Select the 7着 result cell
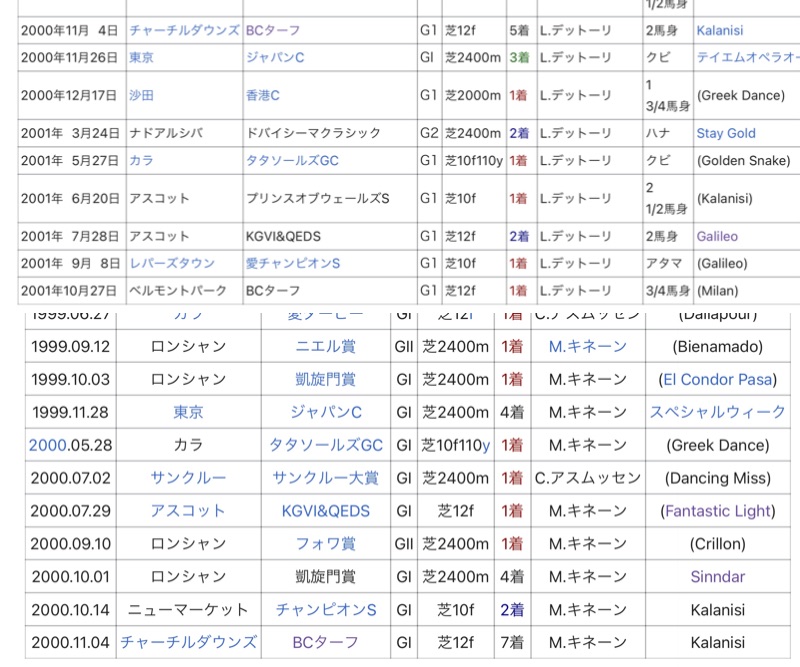This screenshot has width=800, height=667. pyautogui.click(x=512, y=643)
